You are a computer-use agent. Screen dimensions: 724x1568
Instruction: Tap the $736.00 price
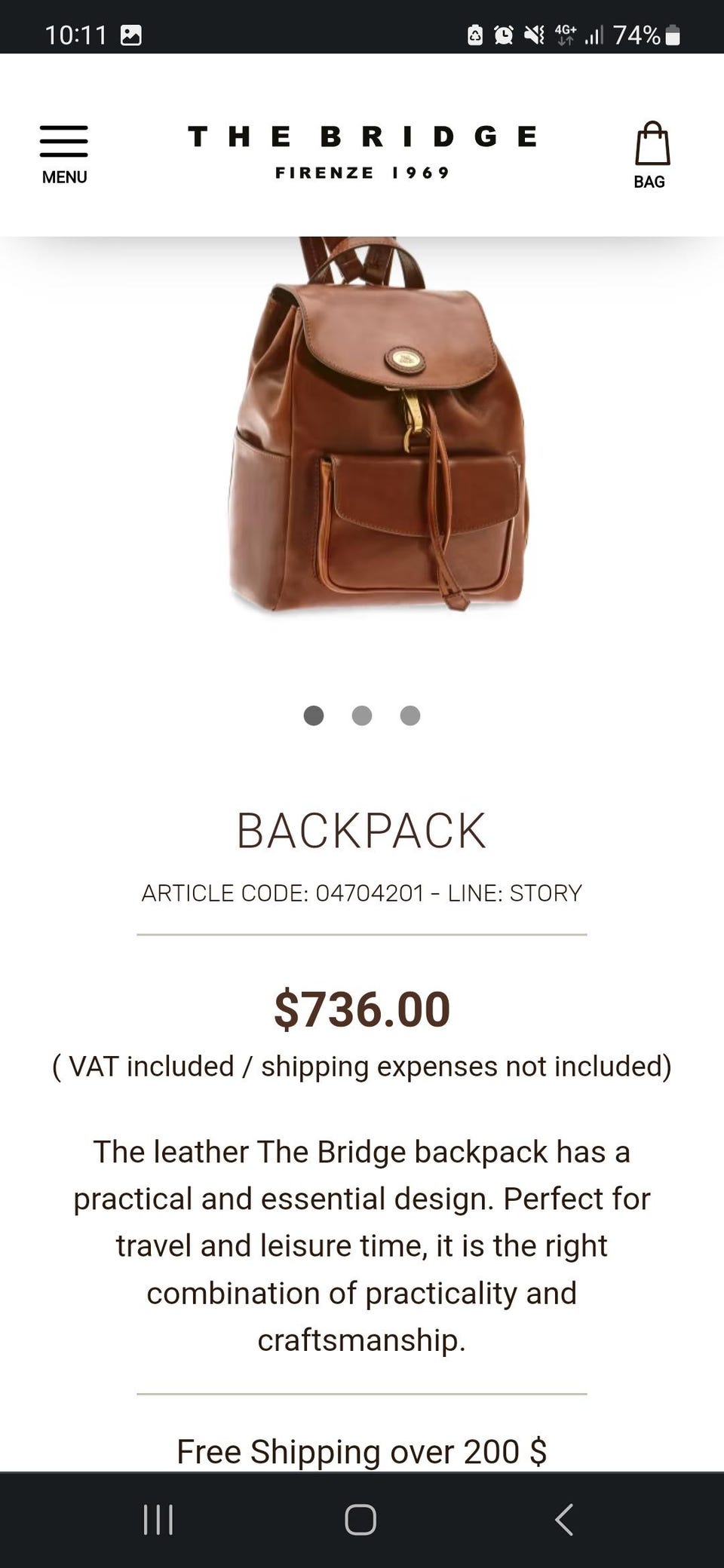point(362,1009)
